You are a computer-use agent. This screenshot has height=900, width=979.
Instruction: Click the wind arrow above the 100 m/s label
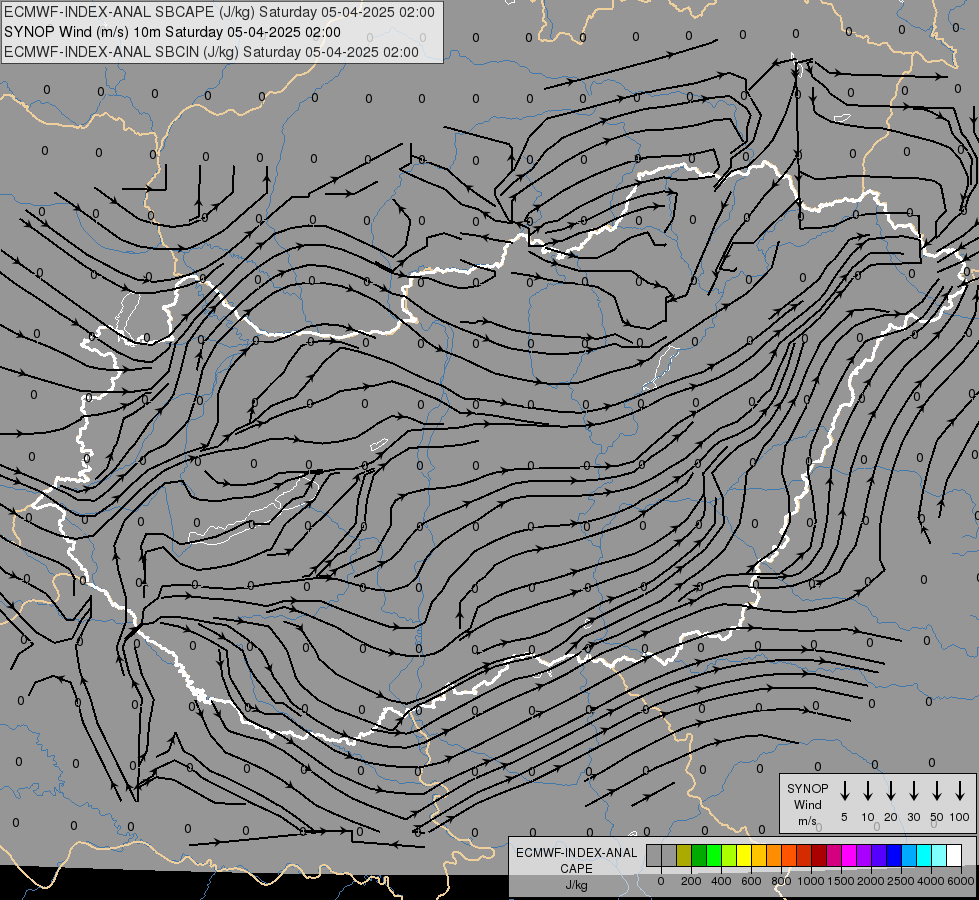point(960,791)
